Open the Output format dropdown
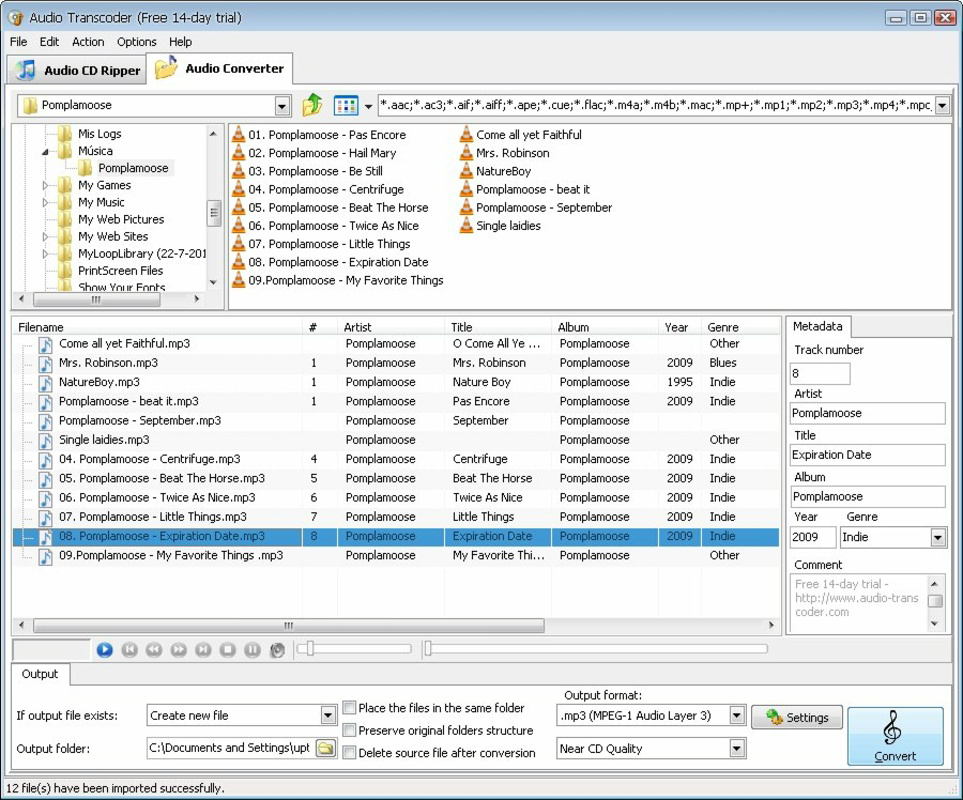Viewport: 963px width, 800px height. (737, 715)
